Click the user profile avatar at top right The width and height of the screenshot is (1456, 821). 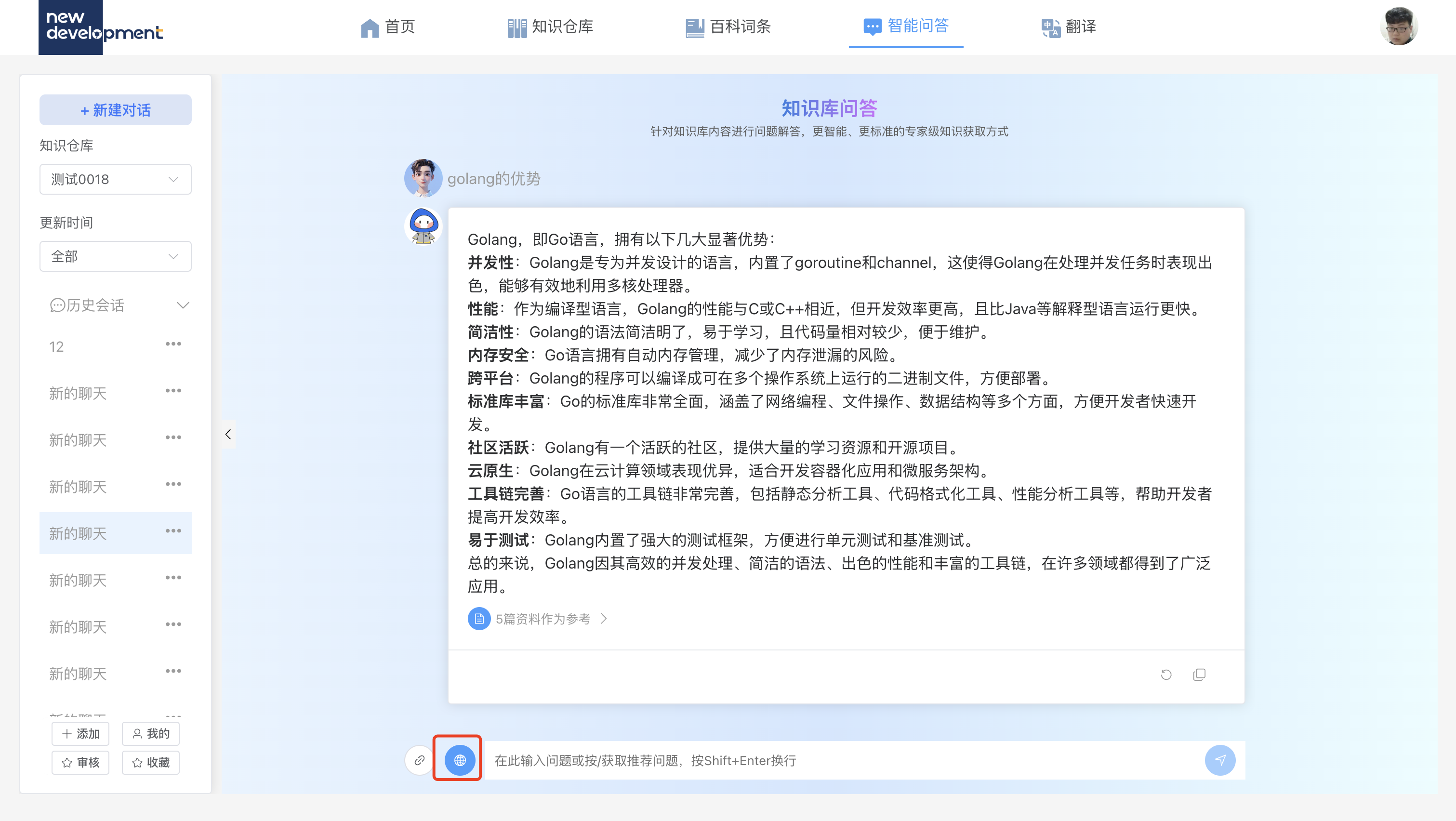click(1400, 26)
